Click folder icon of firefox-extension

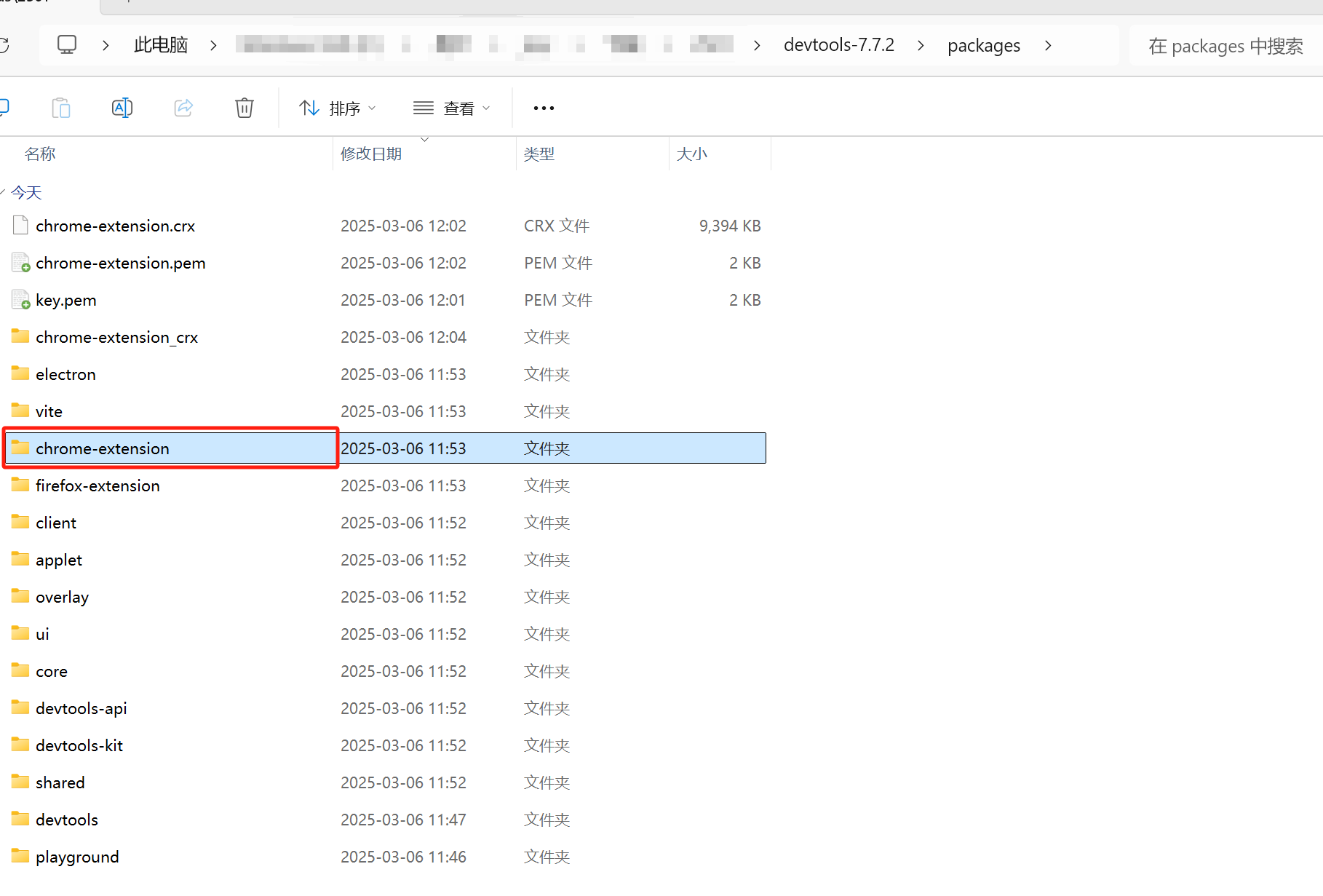click(x=20, y=484)
